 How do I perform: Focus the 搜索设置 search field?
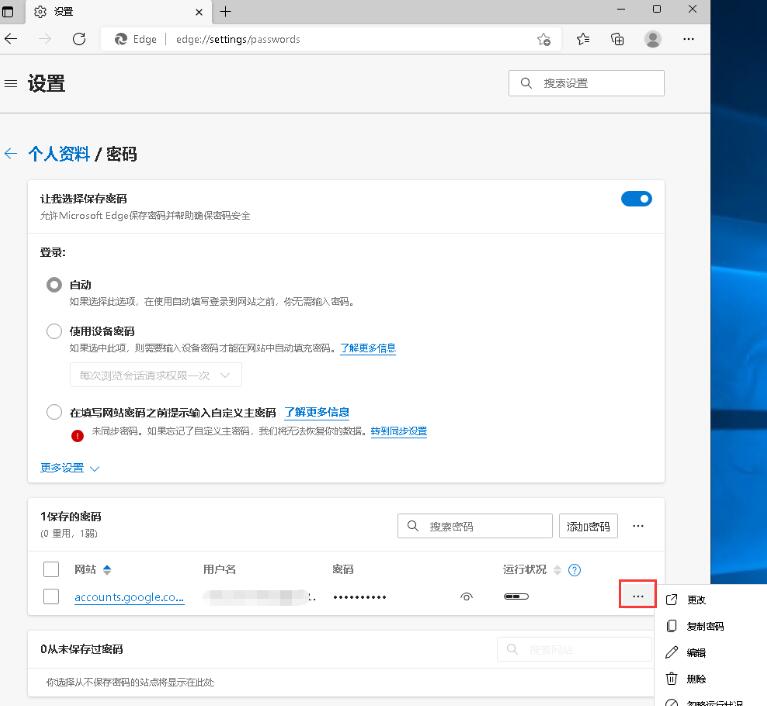tap(586, 83)
